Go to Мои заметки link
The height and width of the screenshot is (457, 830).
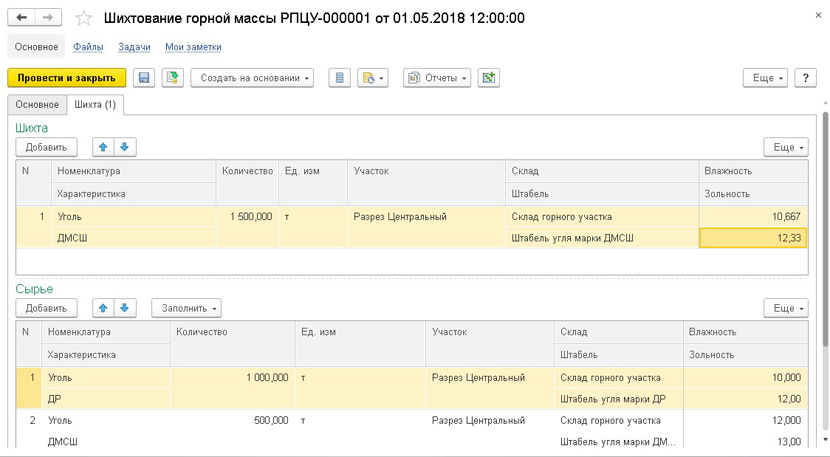(x=193, y=47)
